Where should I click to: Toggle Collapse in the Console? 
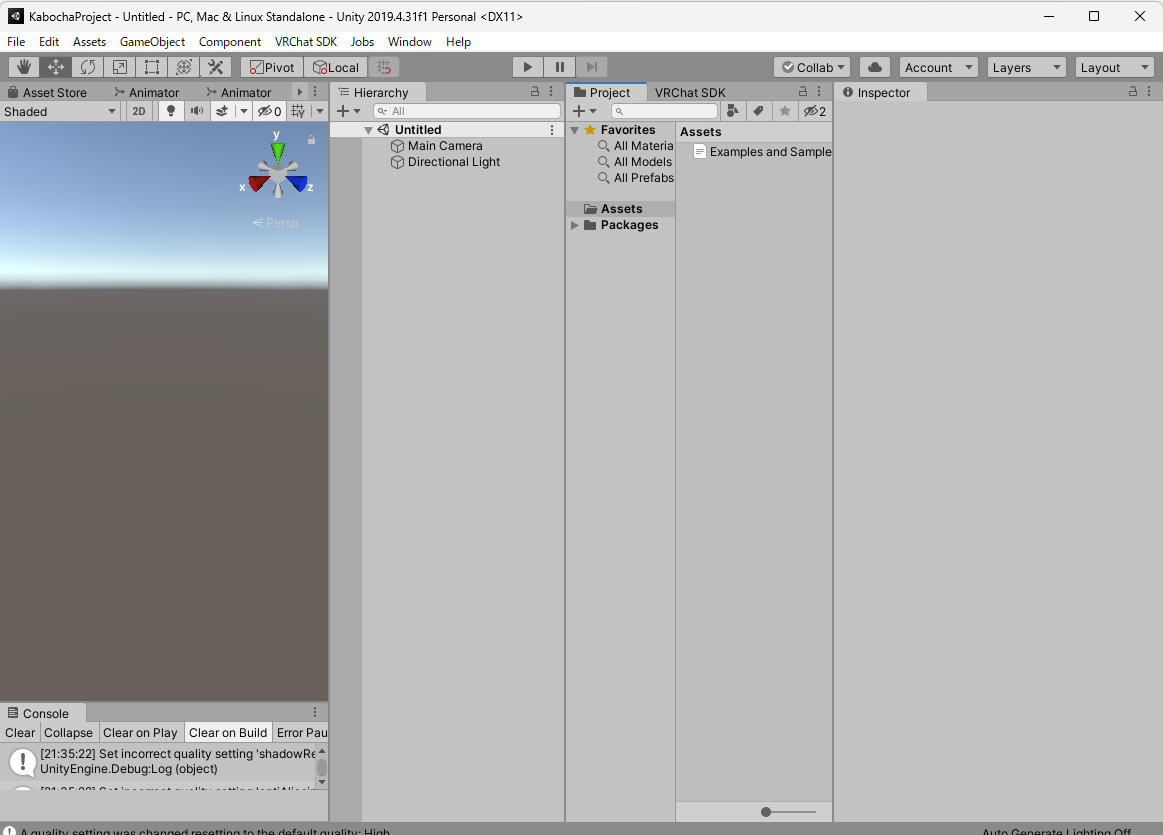(68, 733)
